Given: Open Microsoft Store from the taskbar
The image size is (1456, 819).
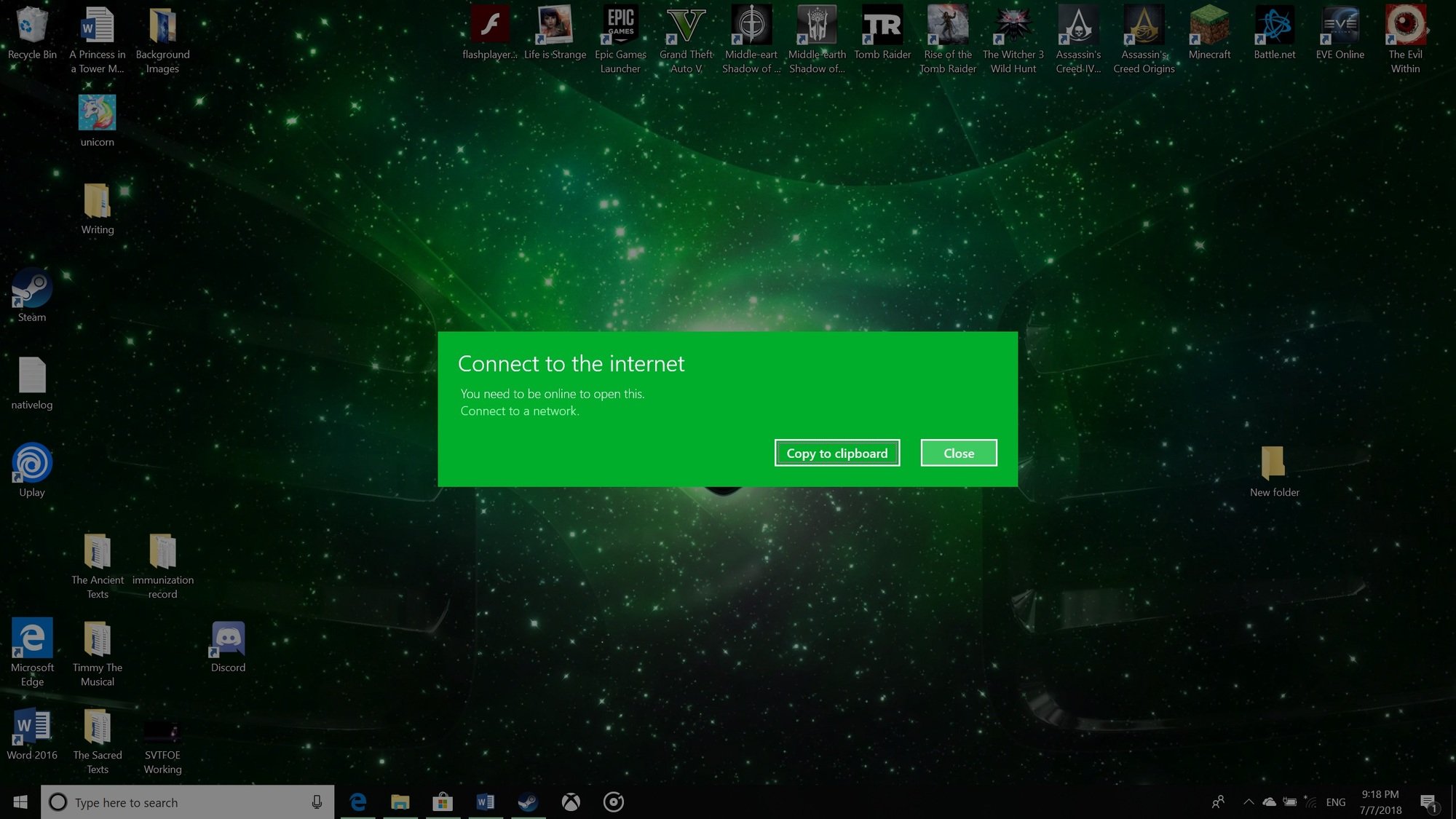Looking at the screenshot, I should point(443,802).
